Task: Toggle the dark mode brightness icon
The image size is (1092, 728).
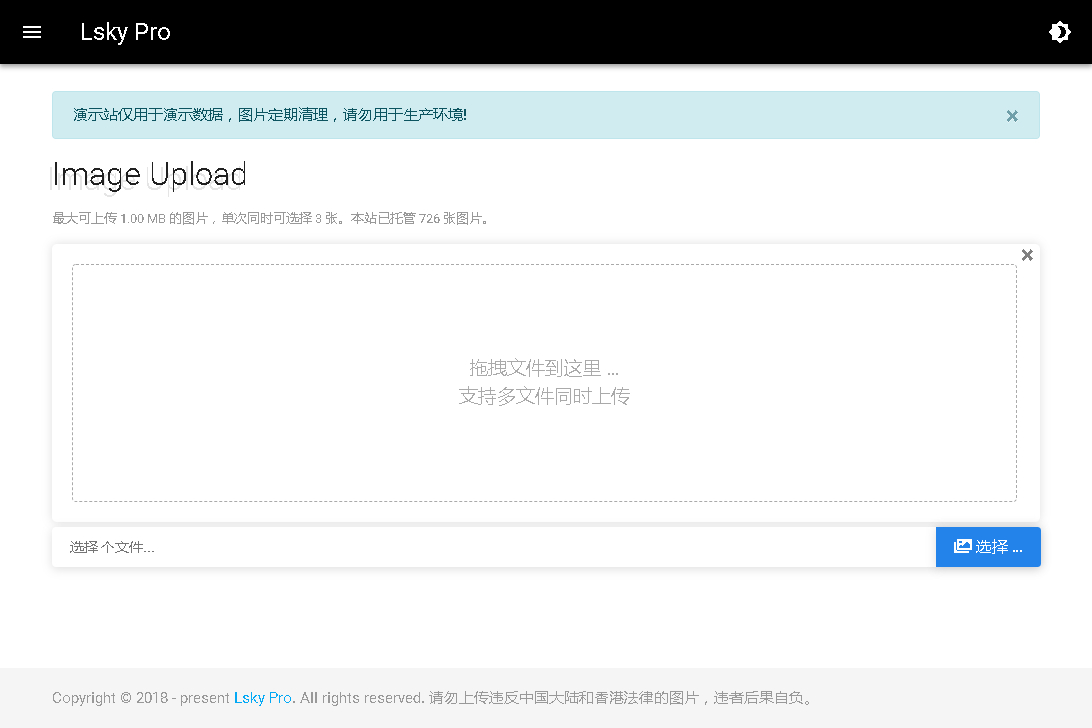Action: 1059,32
